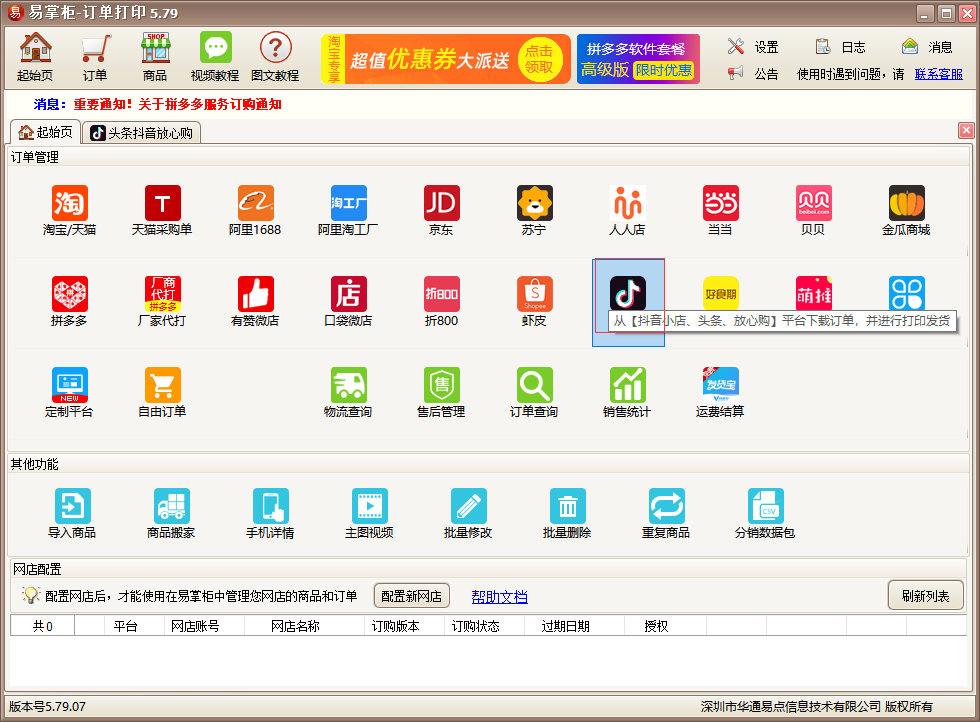The width and height of the screenshot is (980, 722).
Task: Open 日志 log viewer
Action: pyautogui.click(x=841, y=47)
